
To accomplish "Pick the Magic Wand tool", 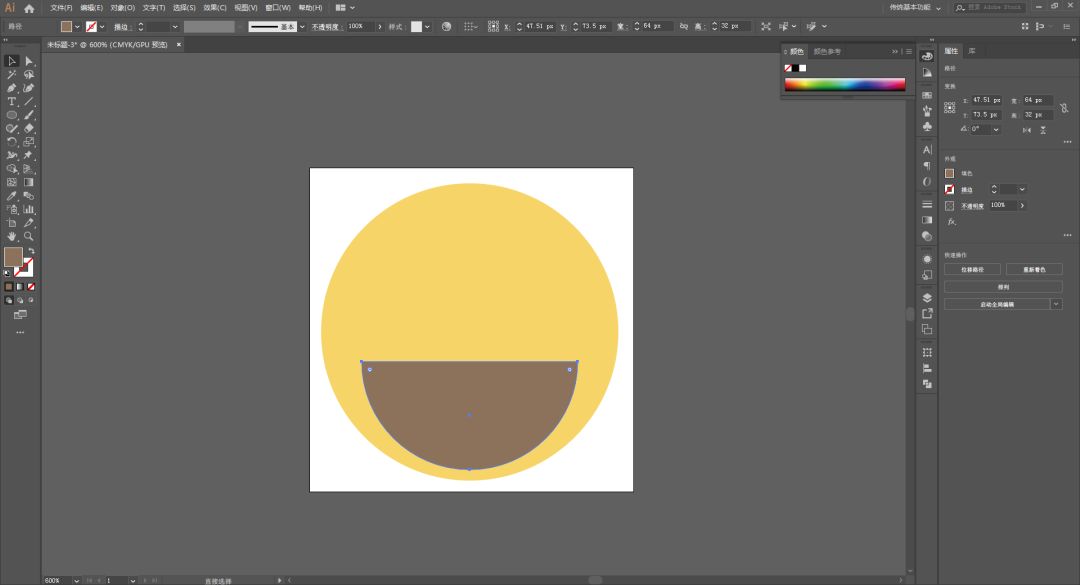I will 12,75.
